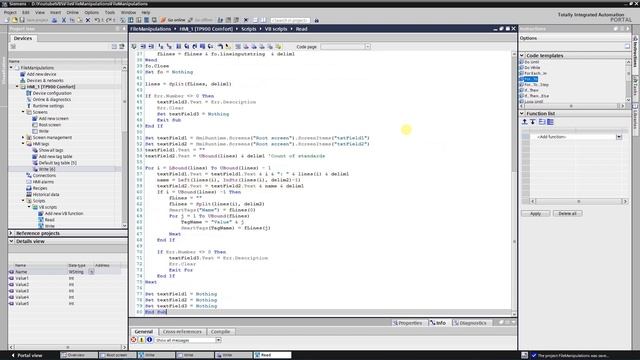Open the Online menu
Image resolution: width=640 pixels, height=360 pixels.
(x=73, y=13)
